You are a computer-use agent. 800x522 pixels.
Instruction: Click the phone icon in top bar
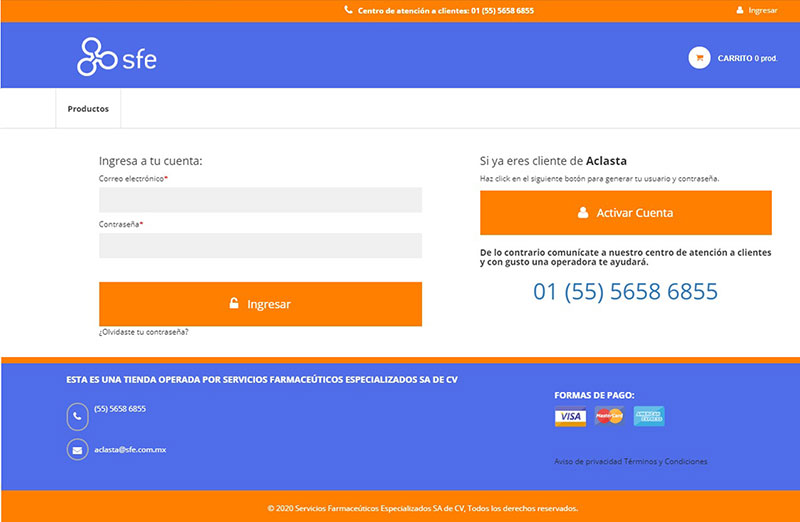(x=348, y=10)
